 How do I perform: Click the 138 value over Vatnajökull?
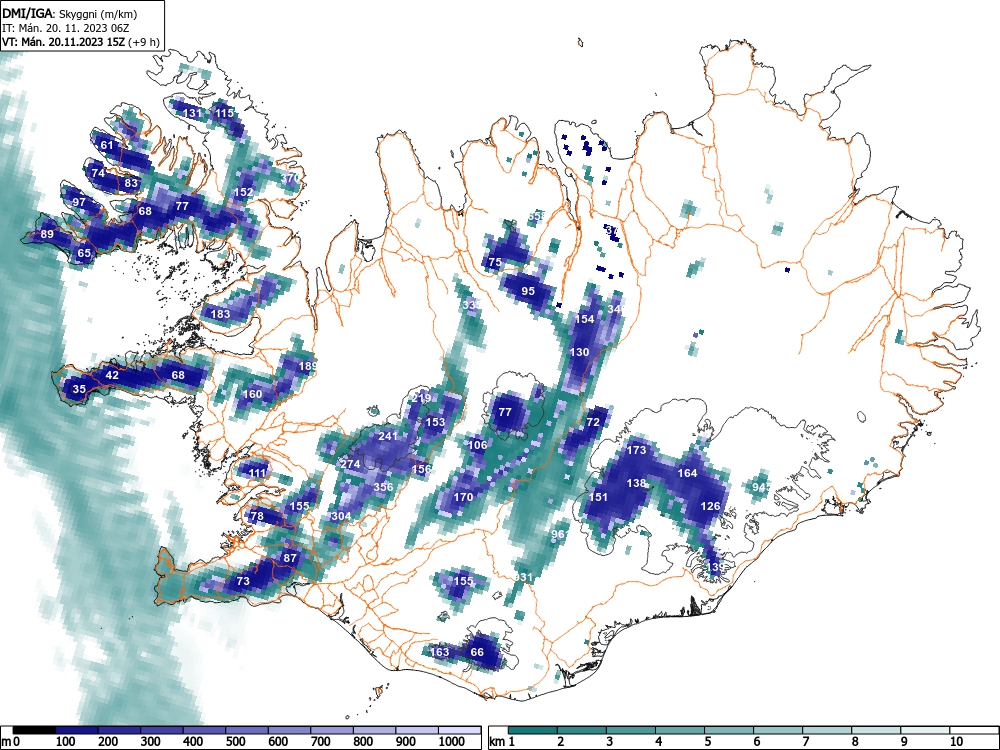pyautogui.click(x=636, y=483)
